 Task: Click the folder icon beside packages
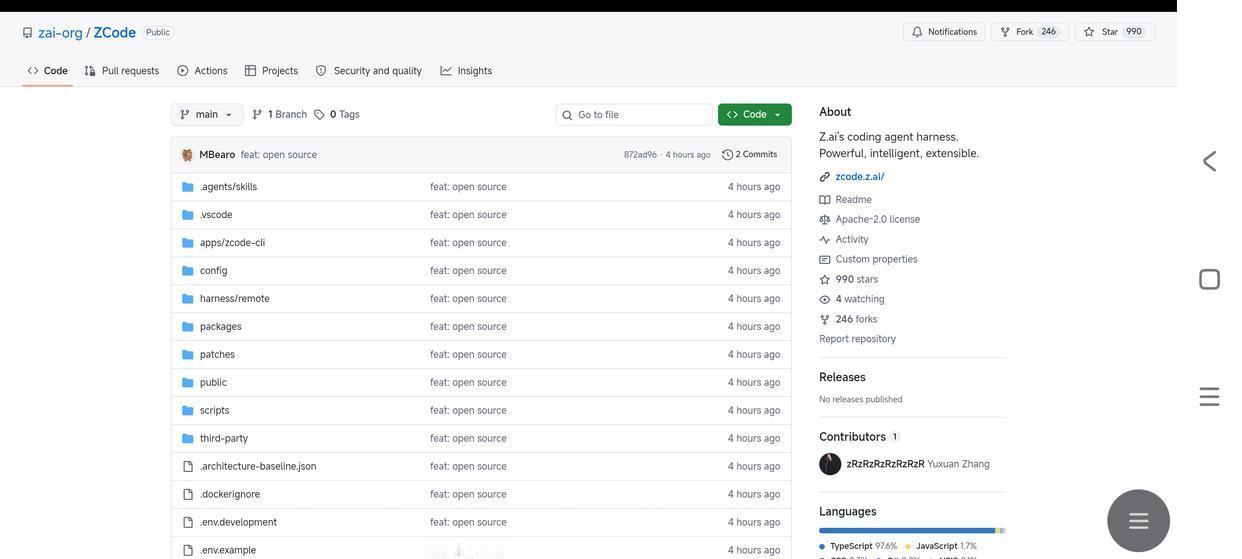pyautogui.click(x=187, y=327)
